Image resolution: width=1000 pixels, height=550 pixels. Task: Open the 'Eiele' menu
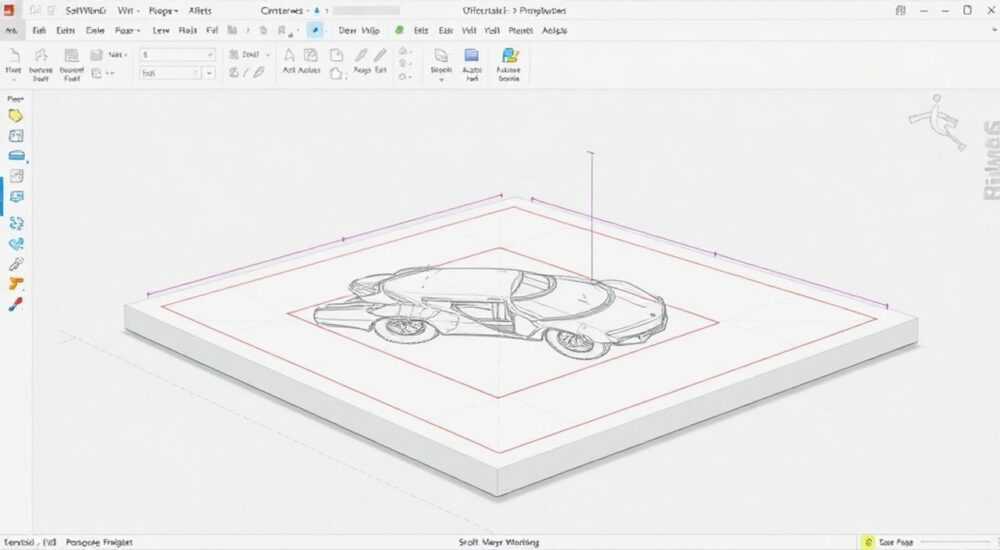pos(95,30)
